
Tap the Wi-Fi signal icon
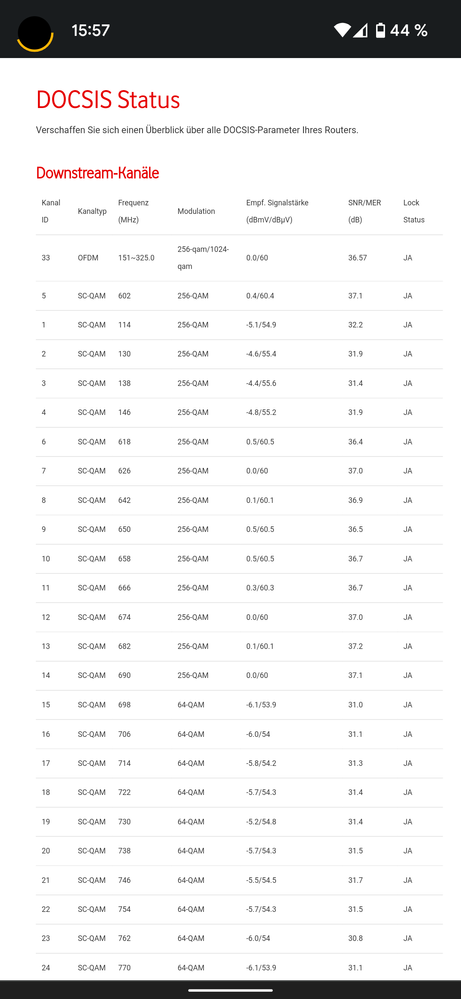[343, 30]
